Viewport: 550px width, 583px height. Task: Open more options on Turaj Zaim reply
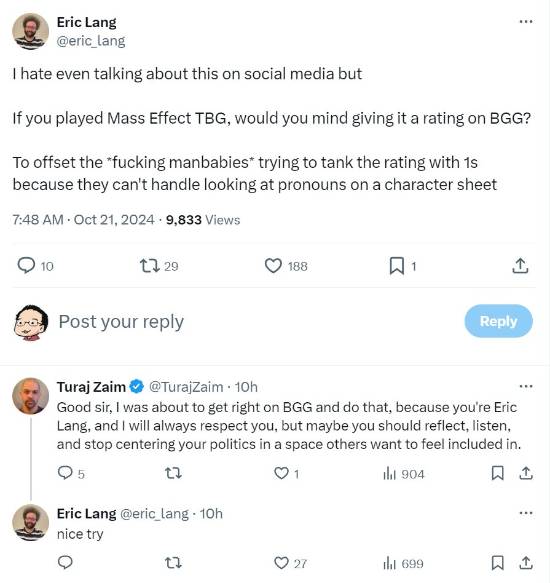coord(525,387)
